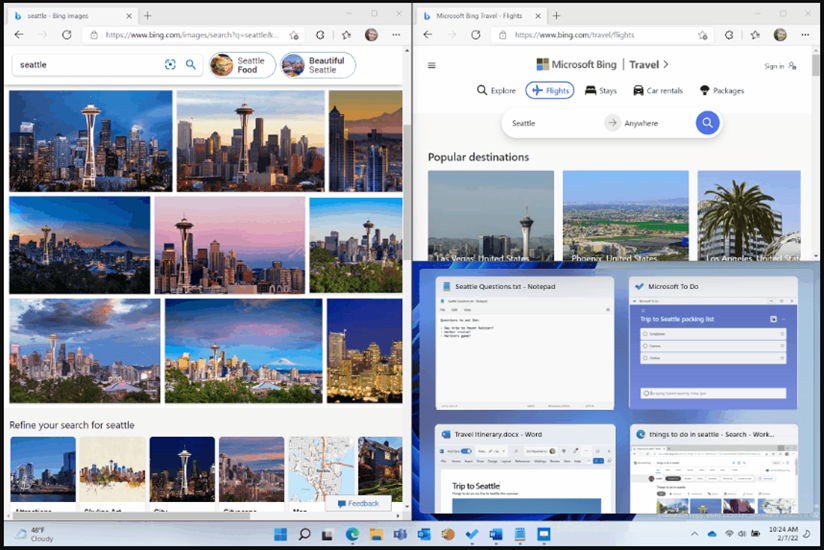Open the clock showing 10:24 AM
The height and width of the screenshot is (550, 824).
coord(783,534)
